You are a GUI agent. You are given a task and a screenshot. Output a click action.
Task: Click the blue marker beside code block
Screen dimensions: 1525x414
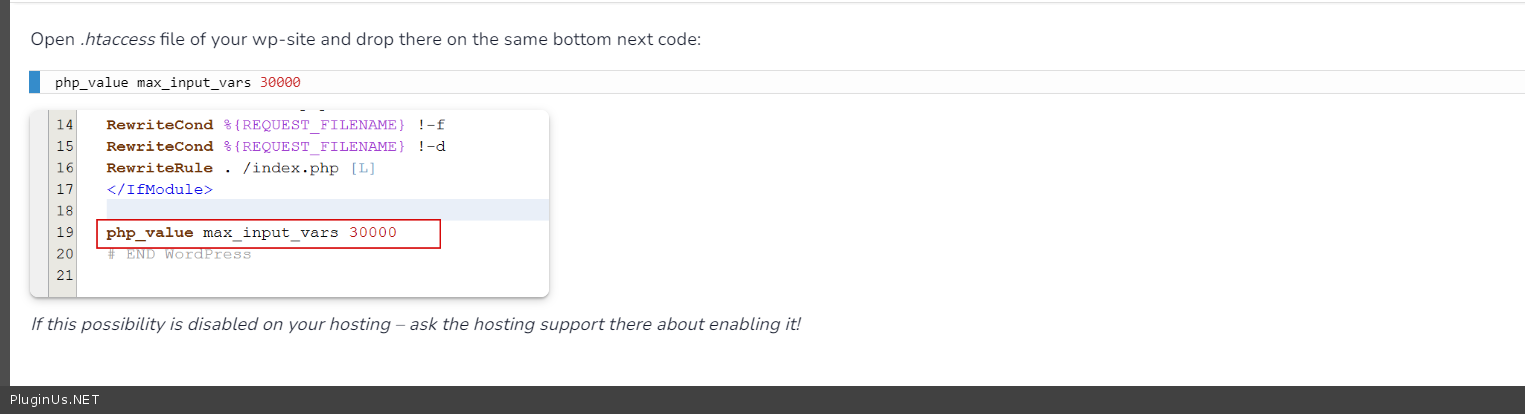coord(35,82)
